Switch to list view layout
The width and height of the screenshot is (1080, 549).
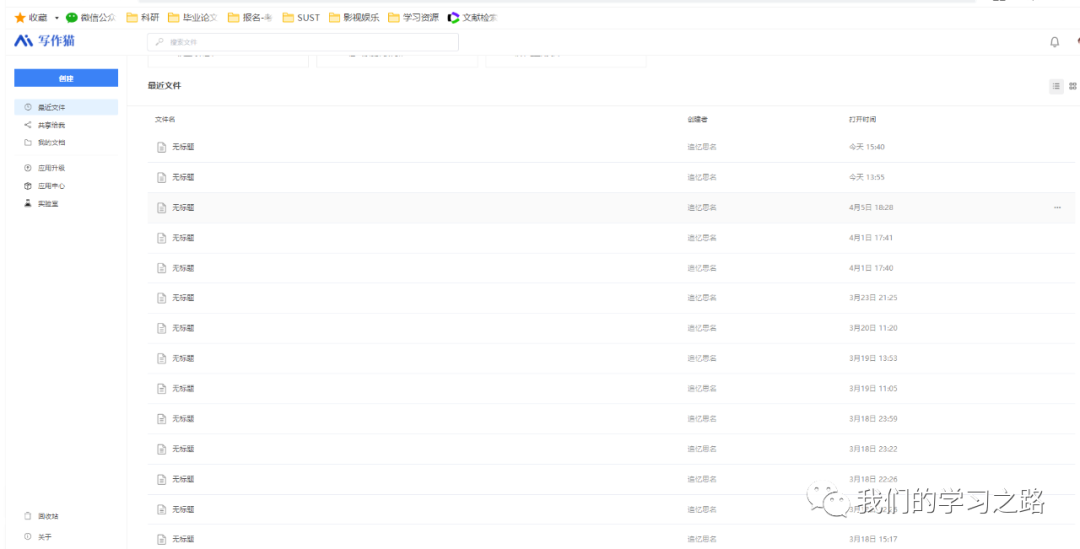pos(1055,86)
